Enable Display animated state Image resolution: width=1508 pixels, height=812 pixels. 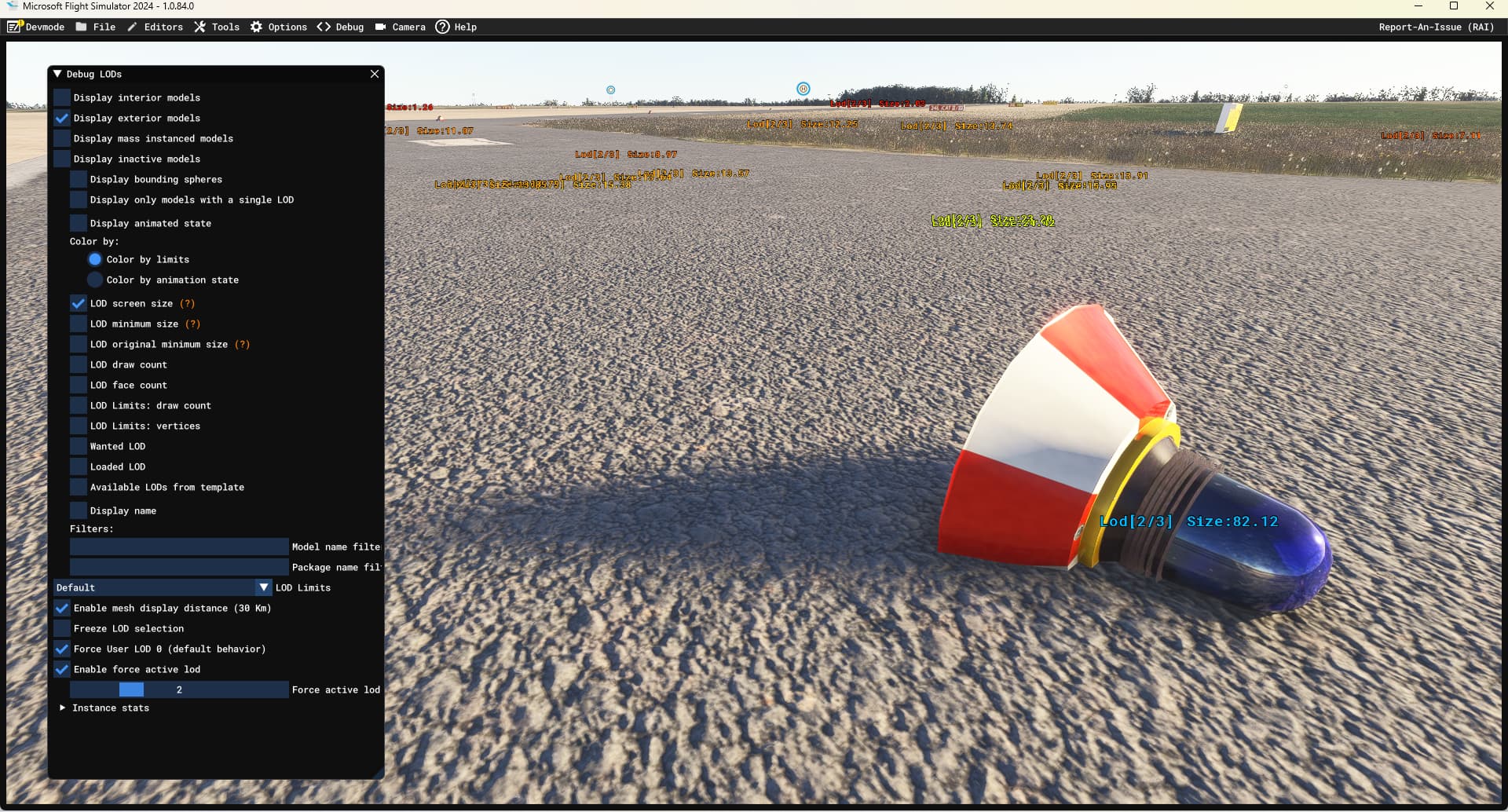(79, 223)
